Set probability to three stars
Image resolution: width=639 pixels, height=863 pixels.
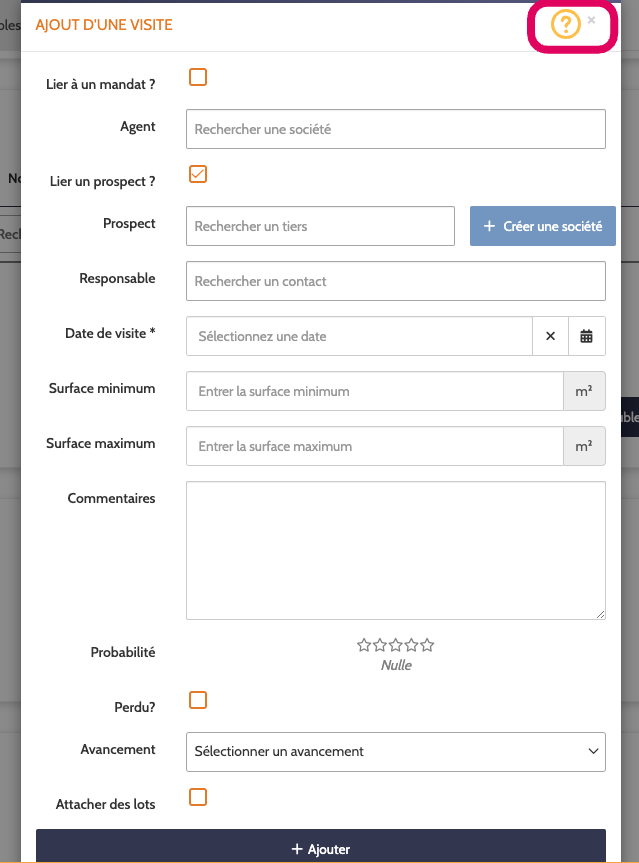tap(396, 645)
